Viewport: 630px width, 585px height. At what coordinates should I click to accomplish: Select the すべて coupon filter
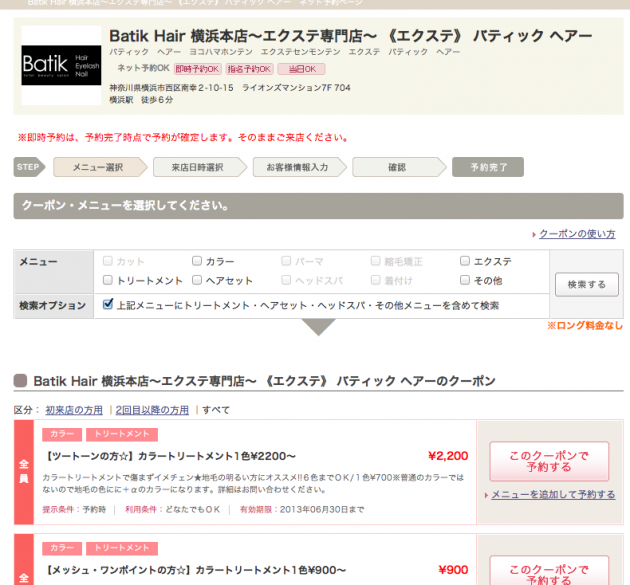[216, 410]
